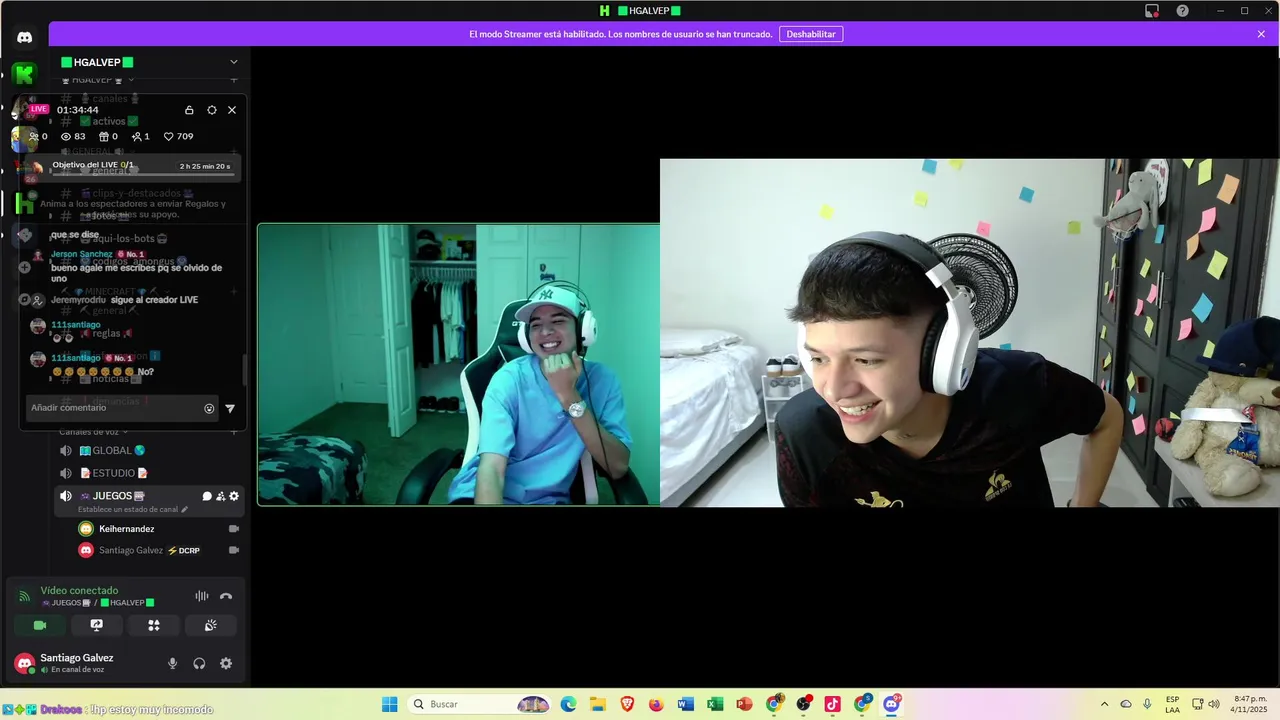
Task: Open PowerPoint from taskbar
Action: tap(744, 704)
